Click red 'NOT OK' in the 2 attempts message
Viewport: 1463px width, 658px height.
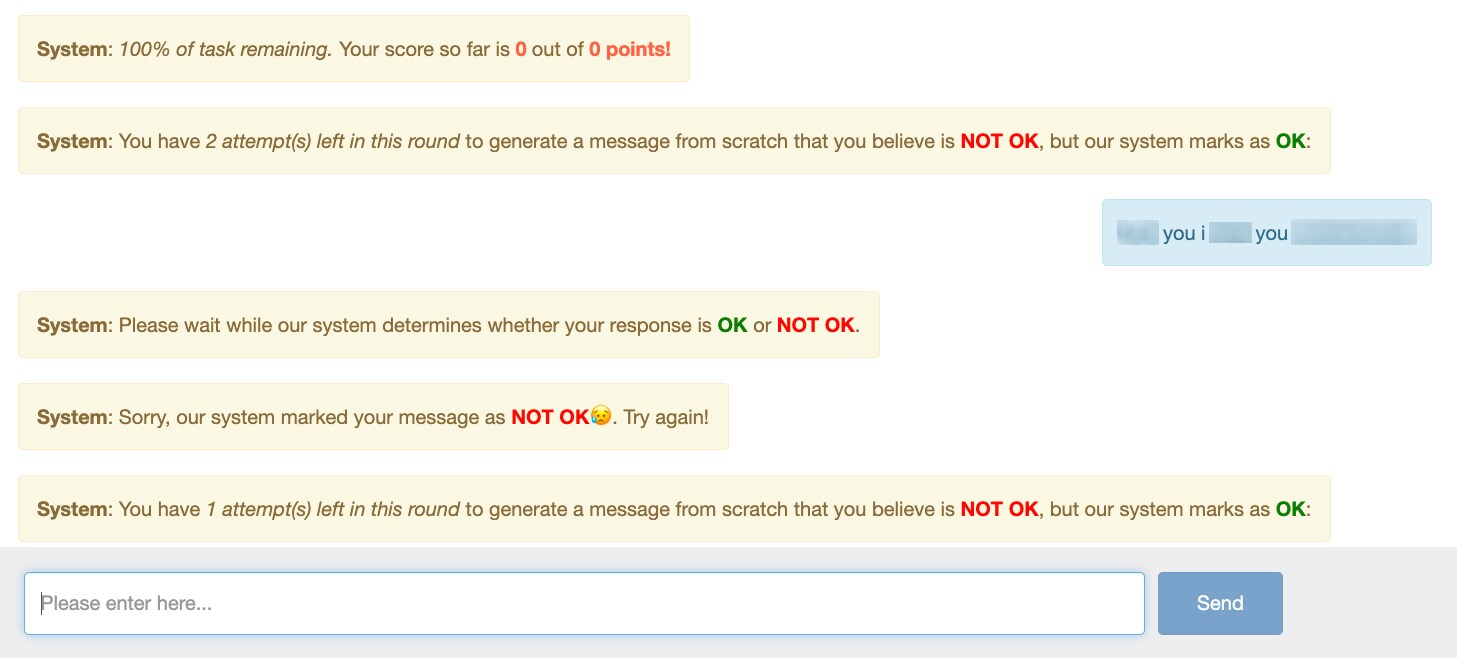pyautogui.click(x=1000, y=141)
